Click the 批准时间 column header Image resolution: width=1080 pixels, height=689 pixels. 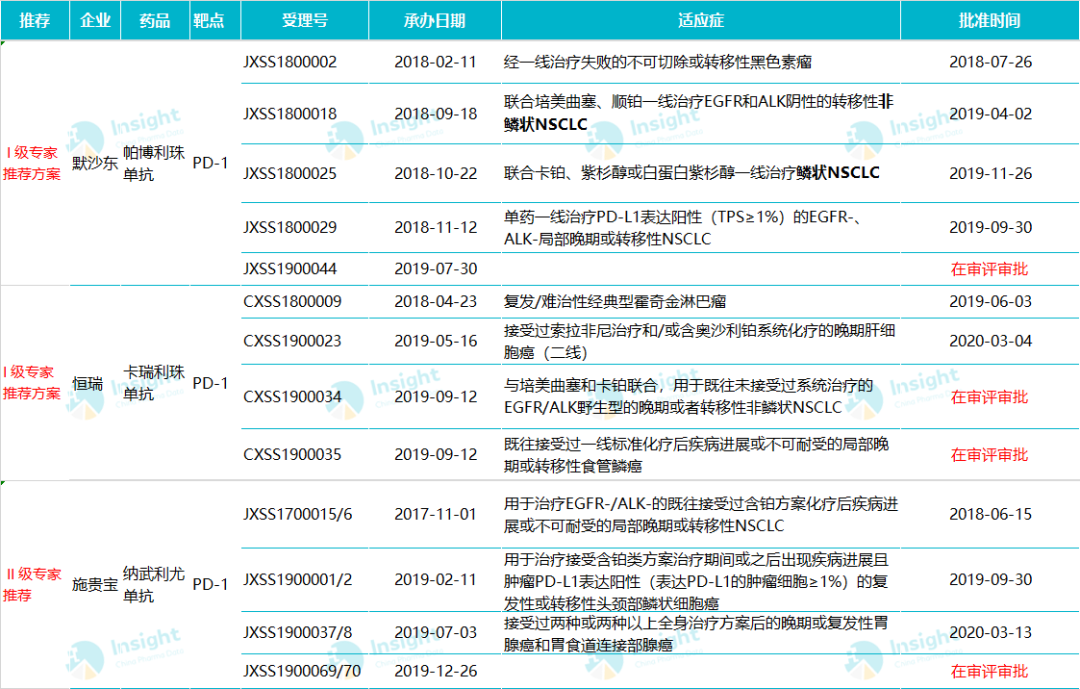(x=990, y=21)
